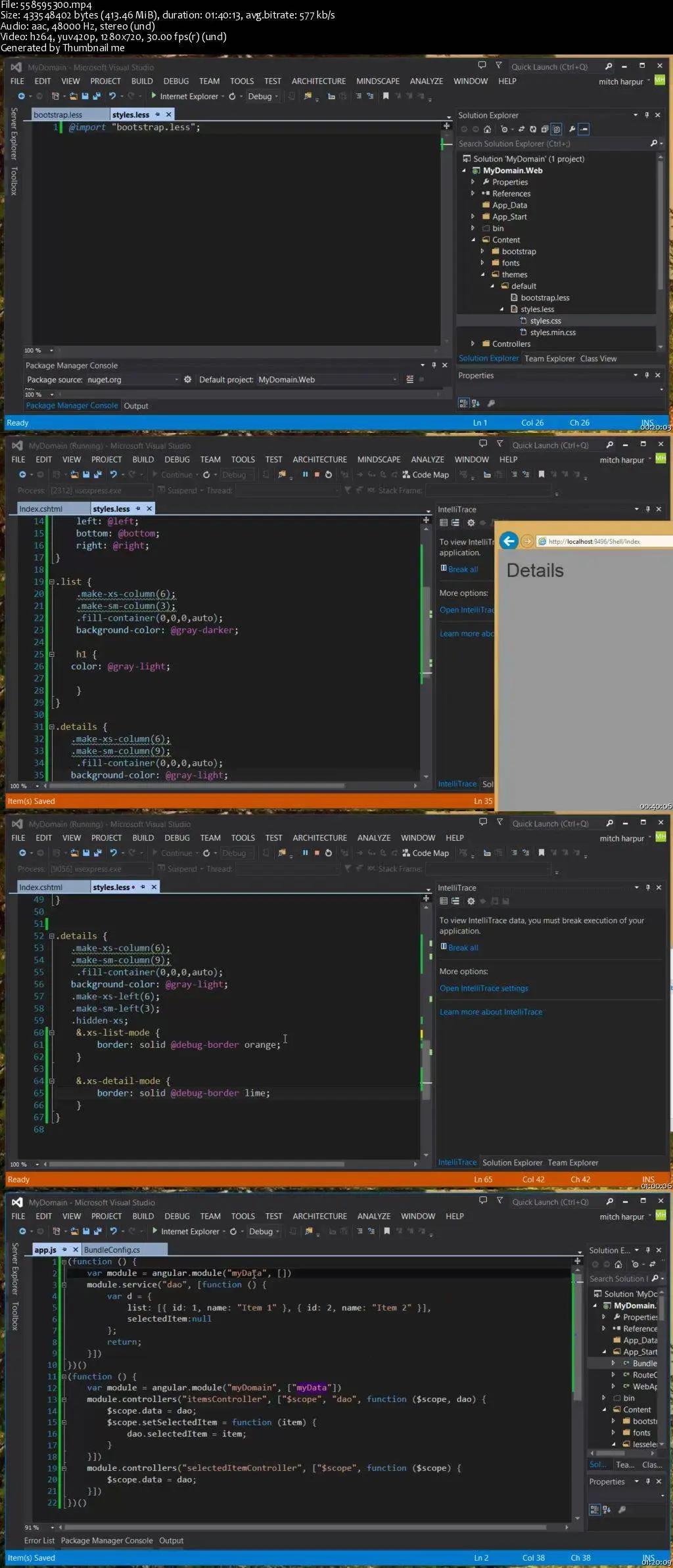Open Package source nuget.org dropdown
This screenshot has height=1568, width=673.
coord(133,380)
